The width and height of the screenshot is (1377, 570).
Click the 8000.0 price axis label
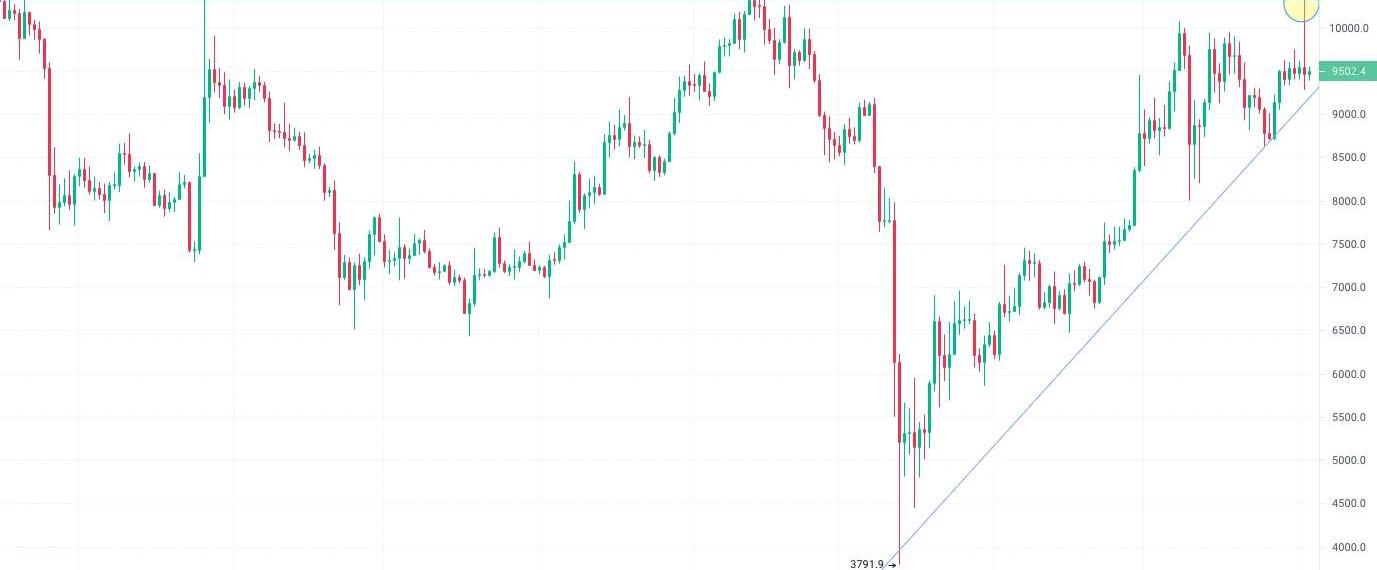[x=1348, y=201]
